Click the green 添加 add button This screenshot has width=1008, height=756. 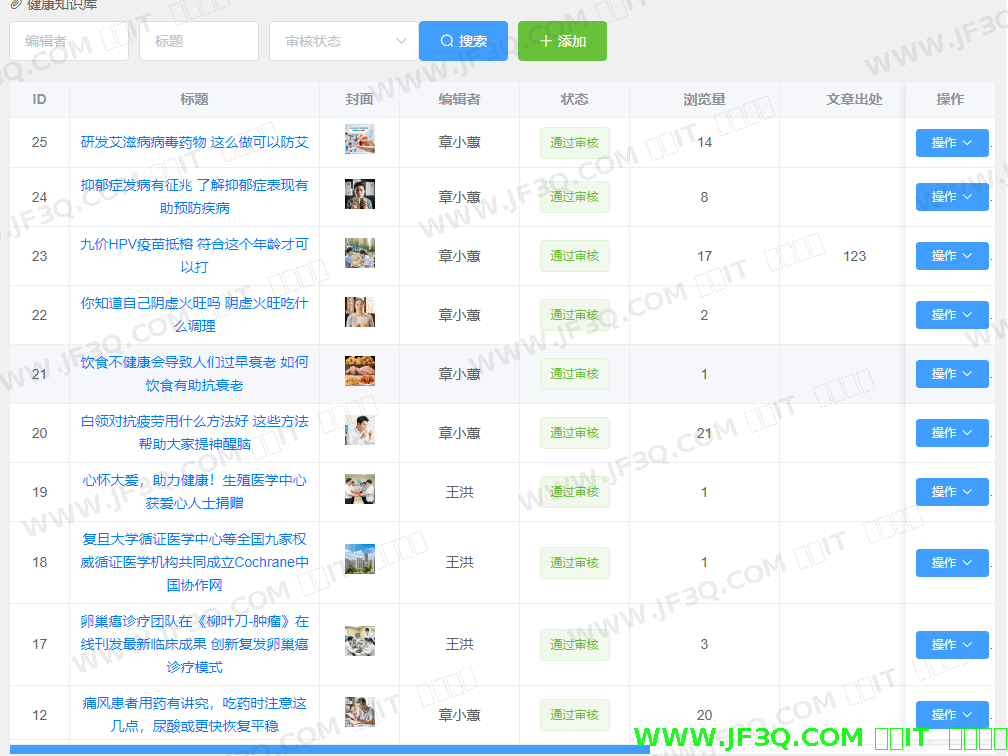click(562, 41)
